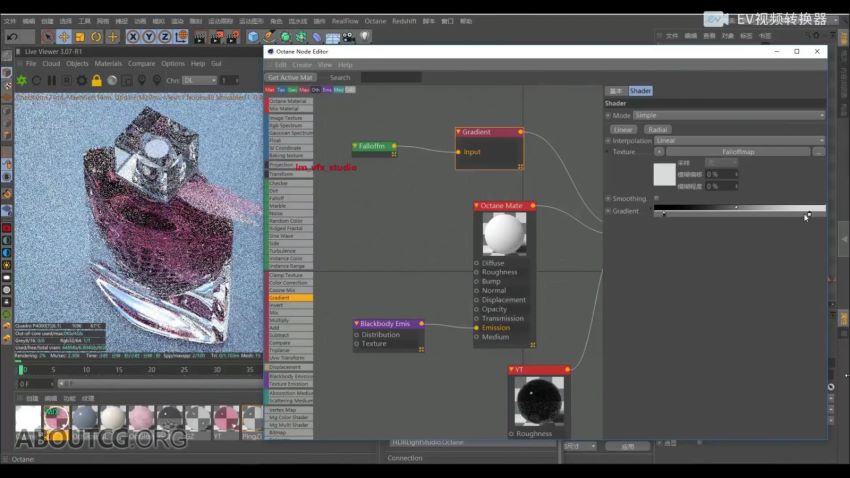This screenshot has height=478, width=850.
Task: Toggle the green Gen node filter
Action: point(293,90)
